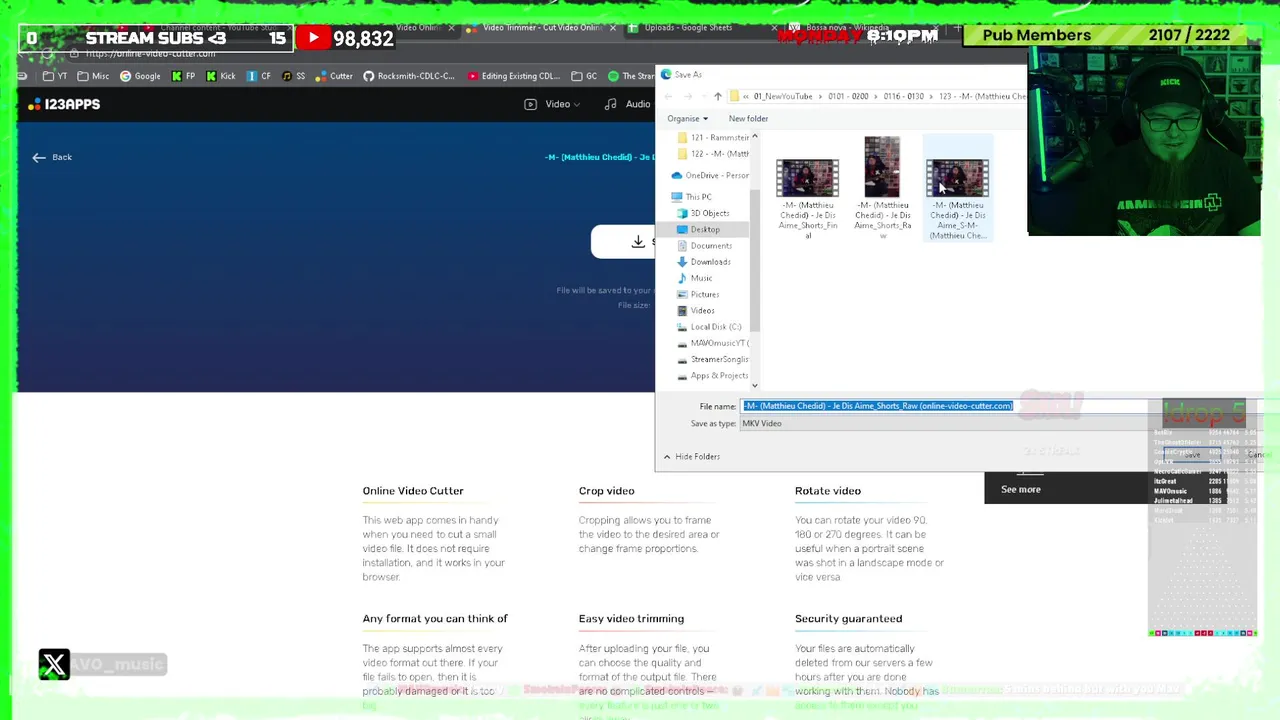Select the Shorts_Raw video file thumbnail
The image size is (1280, 720).
882,166
